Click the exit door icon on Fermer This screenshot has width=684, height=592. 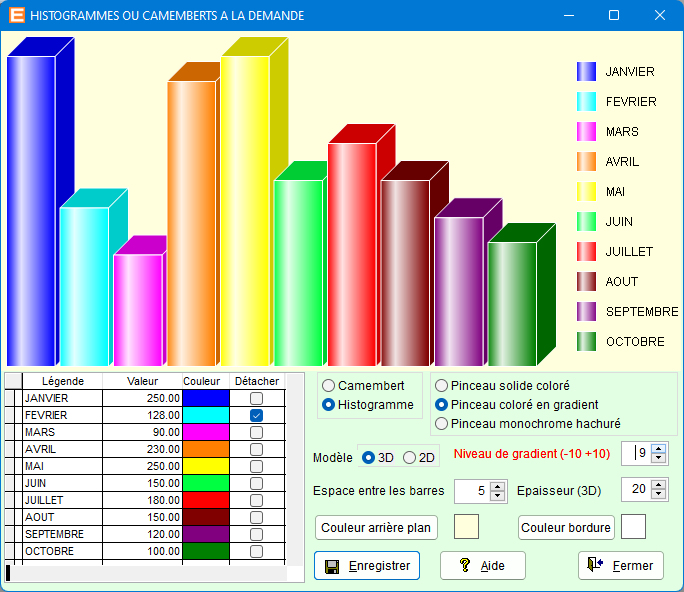pos(595,565)
